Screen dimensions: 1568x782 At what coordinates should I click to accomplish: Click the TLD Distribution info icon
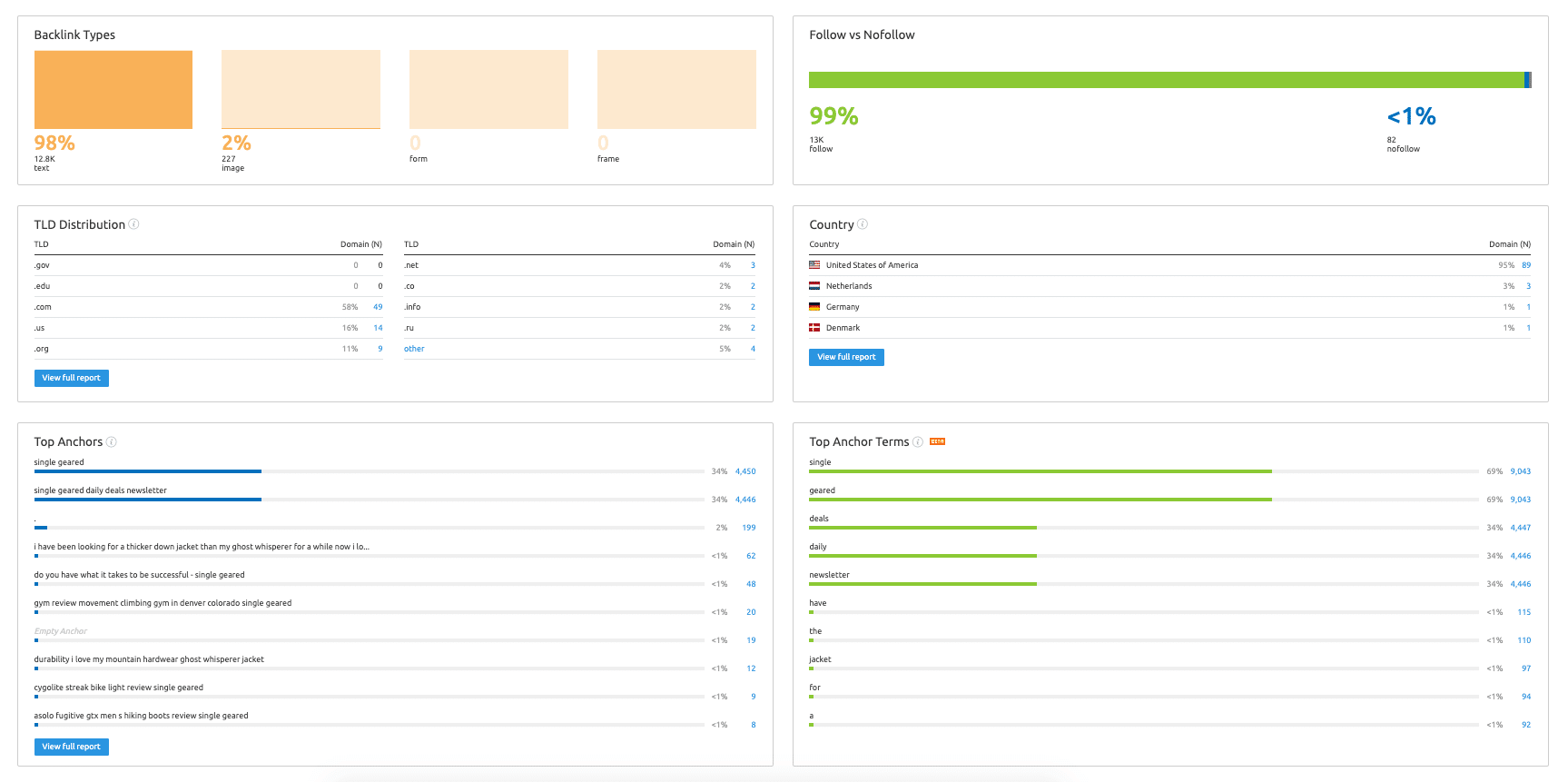[x=134, y=224]
